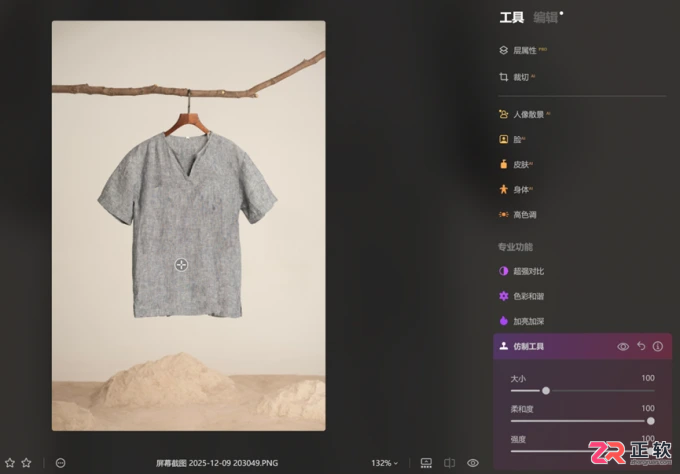Click the filmstrip toggle icon in bottom bar

[x=426, y=463]
